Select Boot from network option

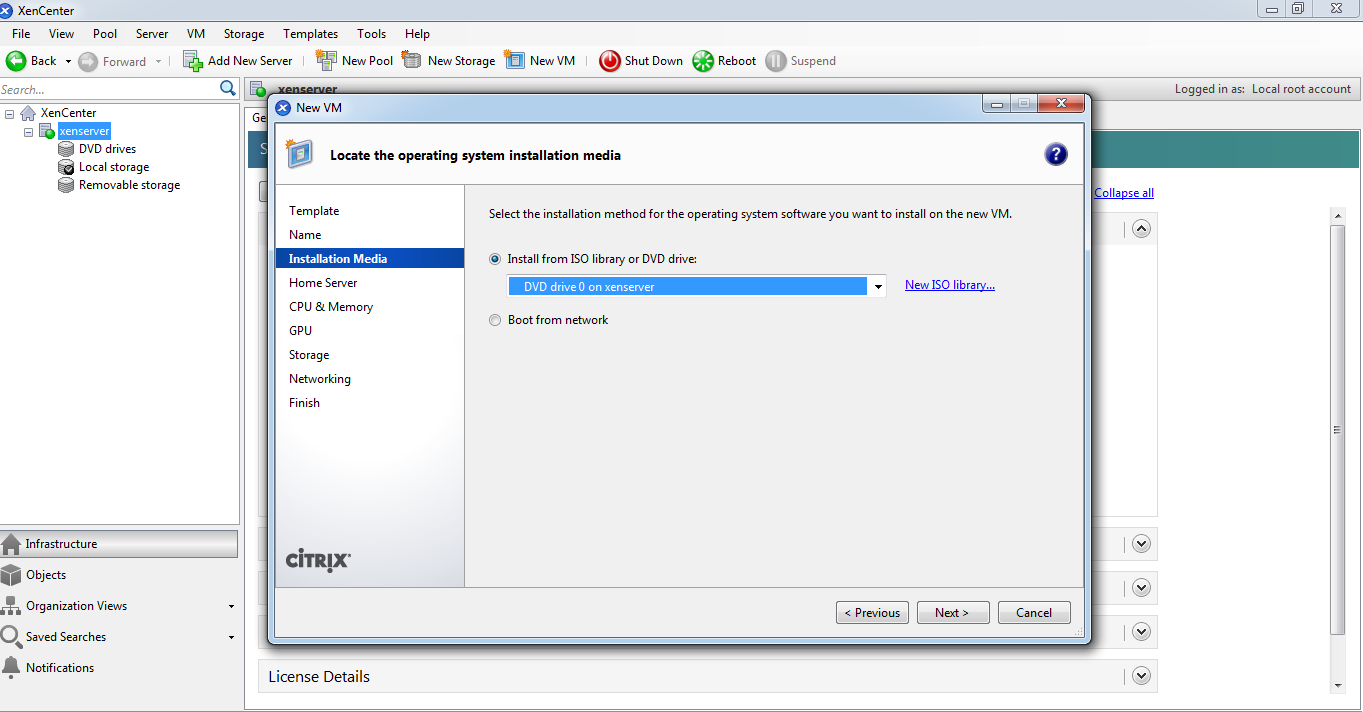495,320
